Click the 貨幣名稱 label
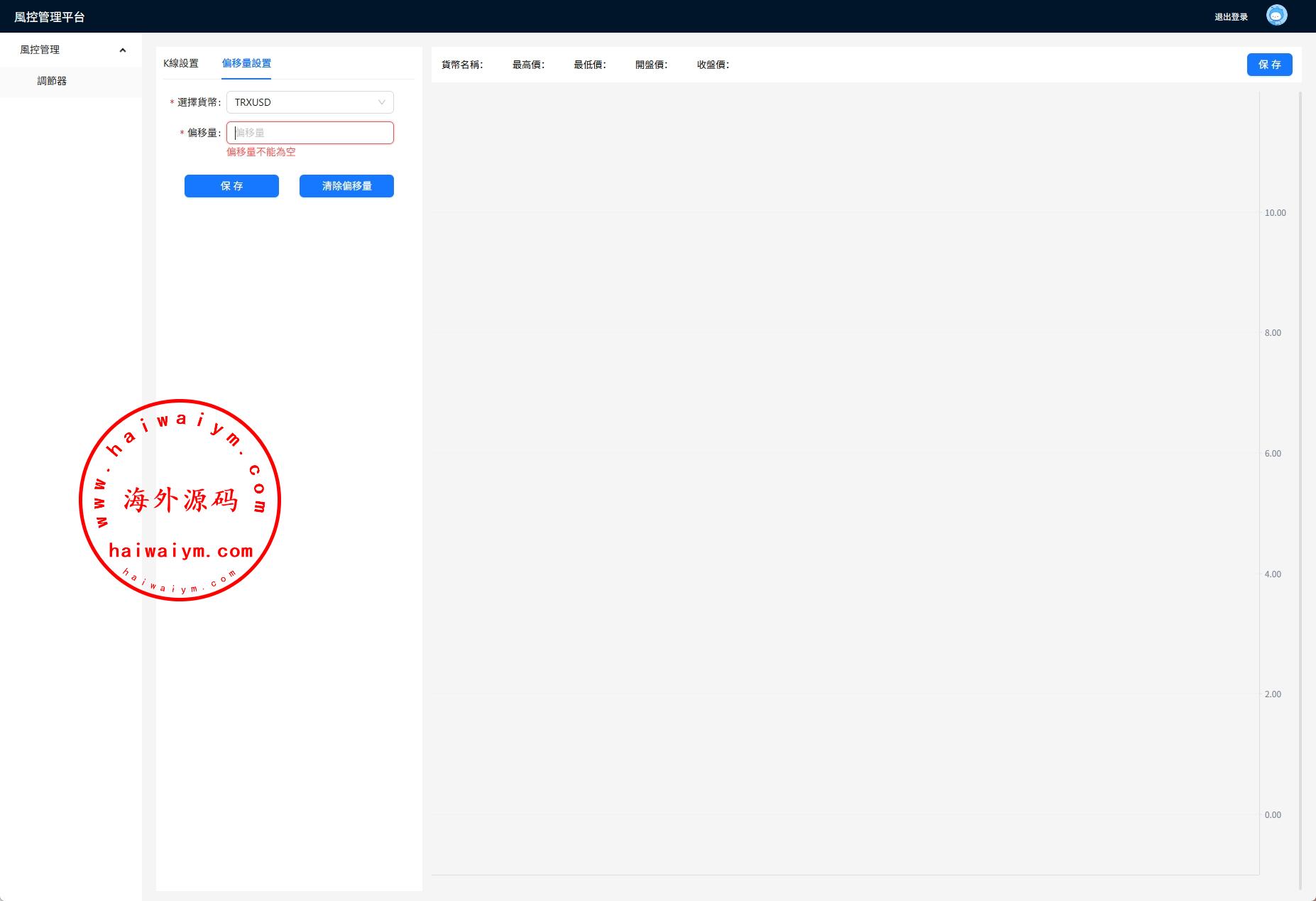The image size is (1316, 901). 462,65
